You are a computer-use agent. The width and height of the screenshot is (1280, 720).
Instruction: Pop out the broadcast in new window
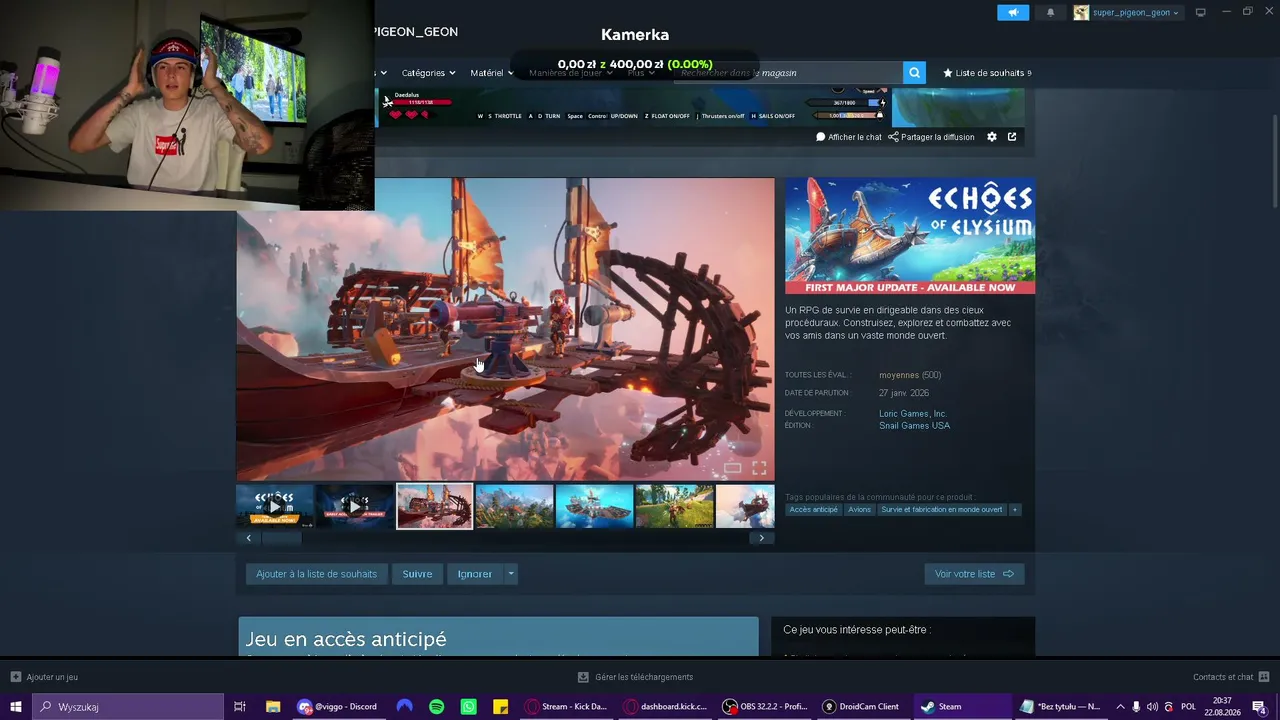(1012, 137)
